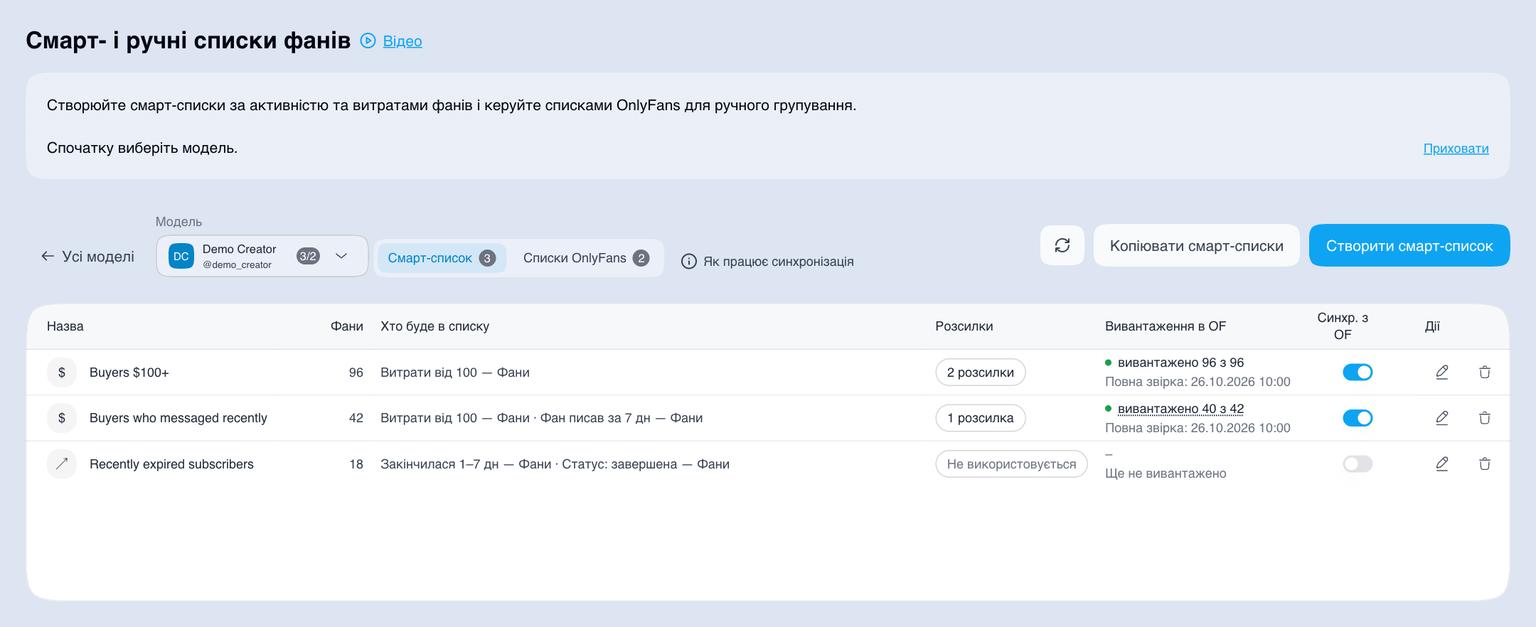The height and width of the screenshot is (627, 1536).
Task: Switch to the Смарт-список tab
Action: pos(441,258)
